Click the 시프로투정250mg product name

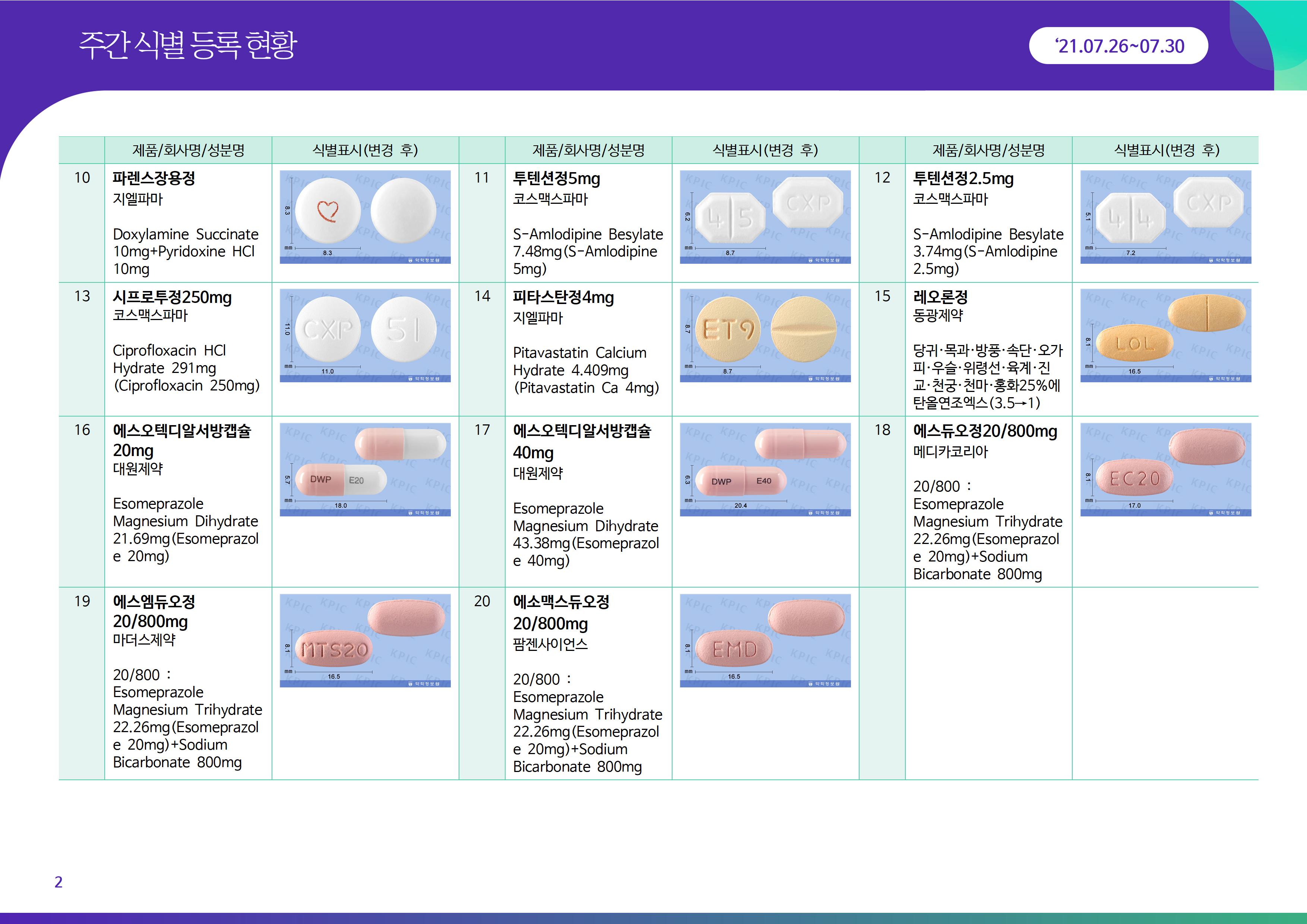coord(172,297)
